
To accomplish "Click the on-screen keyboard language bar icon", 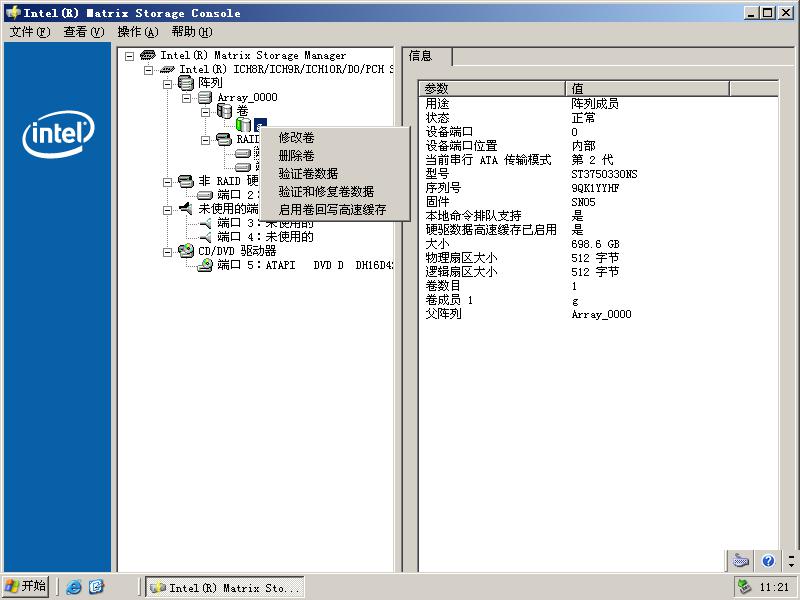I will (x=740, y=561).
